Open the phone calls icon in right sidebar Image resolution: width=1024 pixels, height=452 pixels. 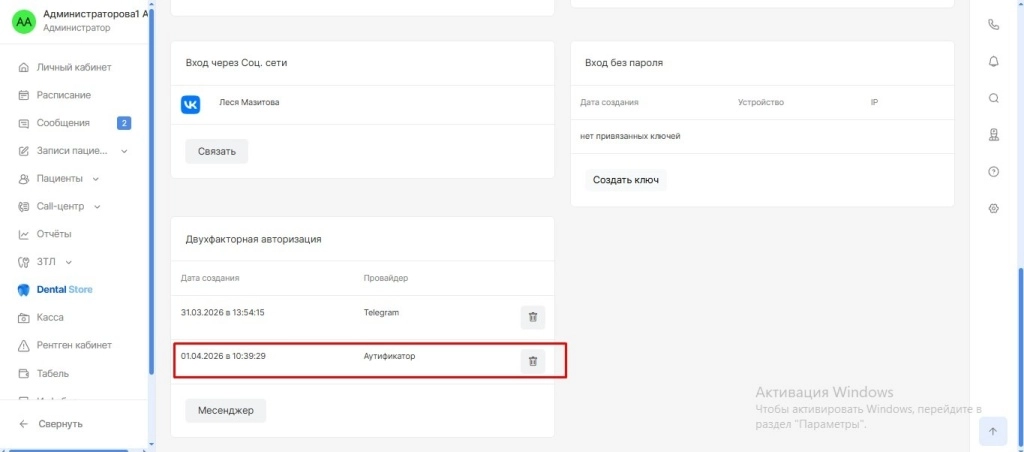pos(993,24)
